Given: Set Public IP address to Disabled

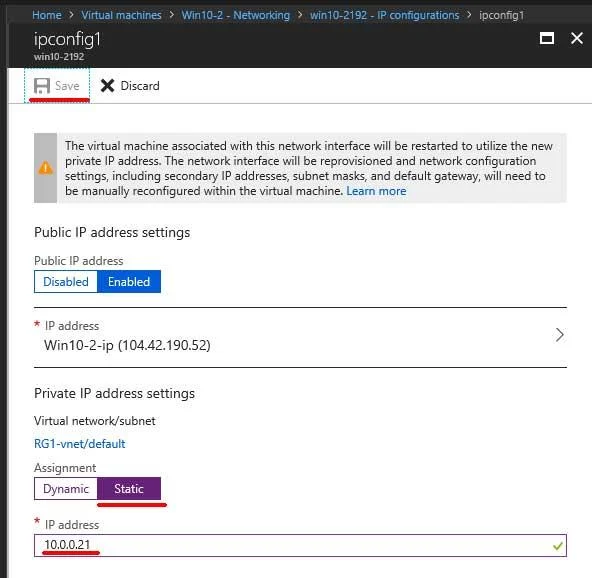Looking at the screenshot, I should [66, 282].
